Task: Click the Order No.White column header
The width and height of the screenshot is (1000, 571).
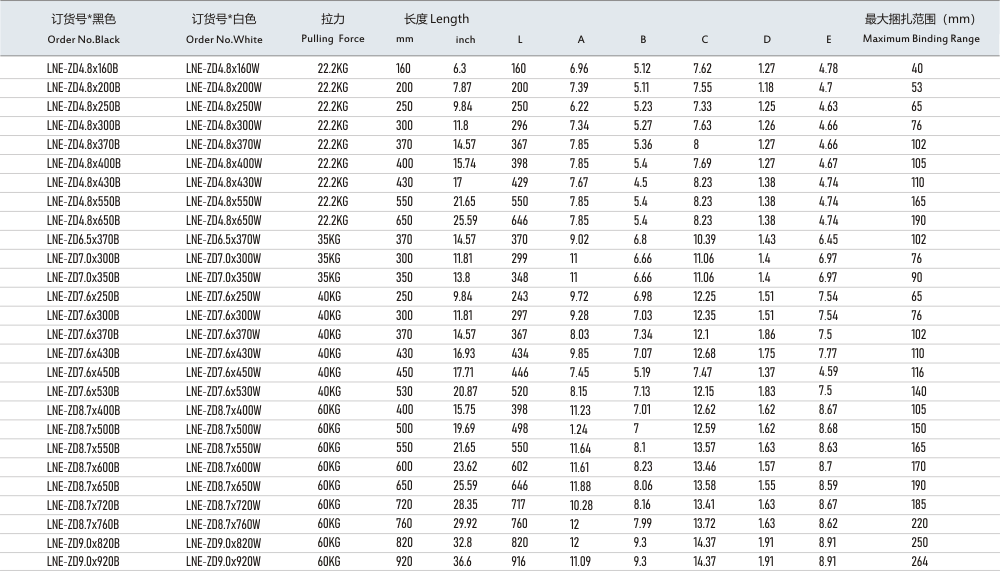Action: point(224,39)
